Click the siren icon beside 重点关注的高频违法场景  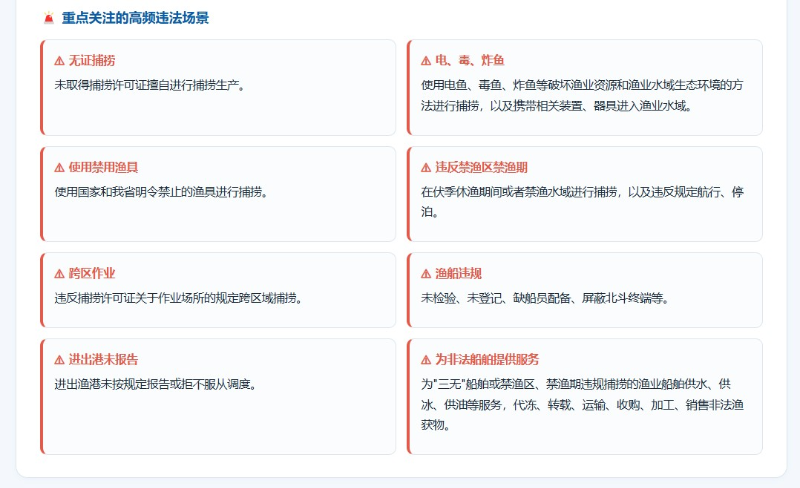pyautogui.click(x=48, y=18)
